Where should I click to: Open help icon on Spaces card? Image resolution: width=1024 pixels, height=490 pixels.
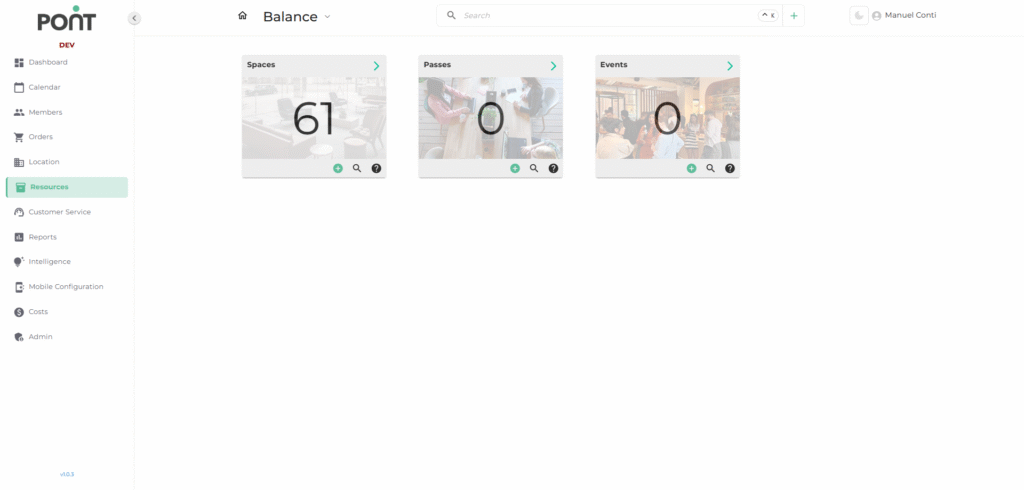pos(376,169)
